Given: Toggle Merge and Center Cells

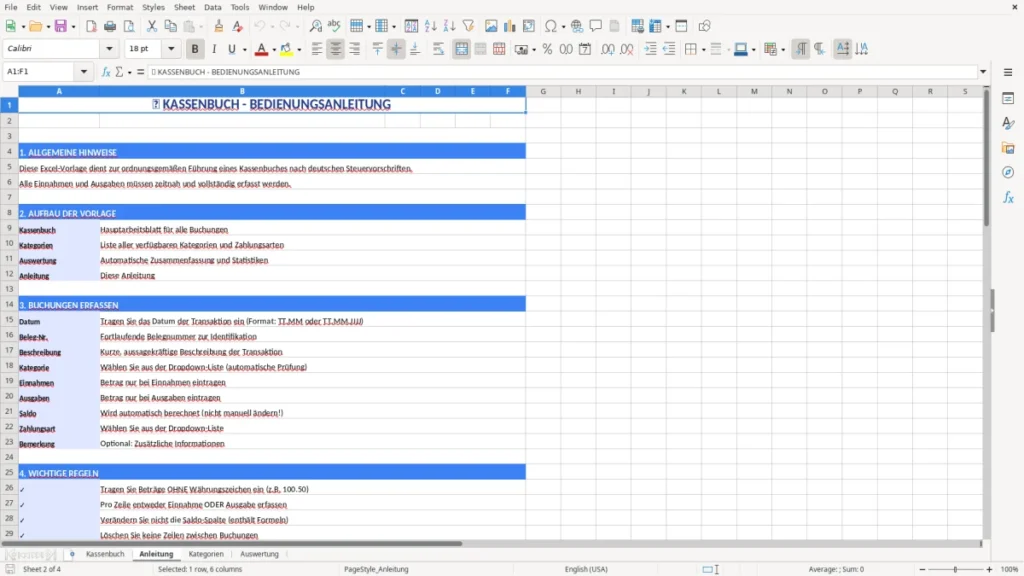Looking at the screenshot, I should (461, 49).
